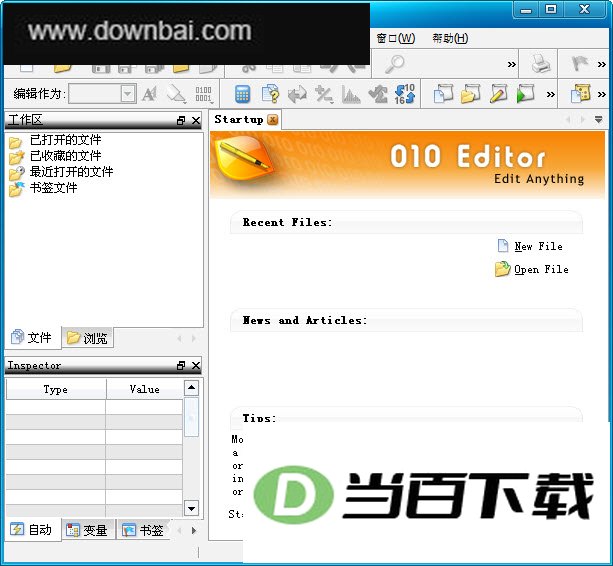Expand chevron after template icon
The height and width of the screenshot is (566, 613).
[x=602, y=94]
